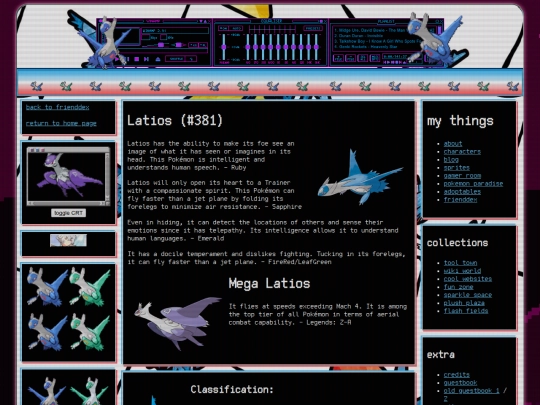Viewport: 540px width, 405px height.
Task: Open the 'gamer room' link
Action: [x=462, y=176]
